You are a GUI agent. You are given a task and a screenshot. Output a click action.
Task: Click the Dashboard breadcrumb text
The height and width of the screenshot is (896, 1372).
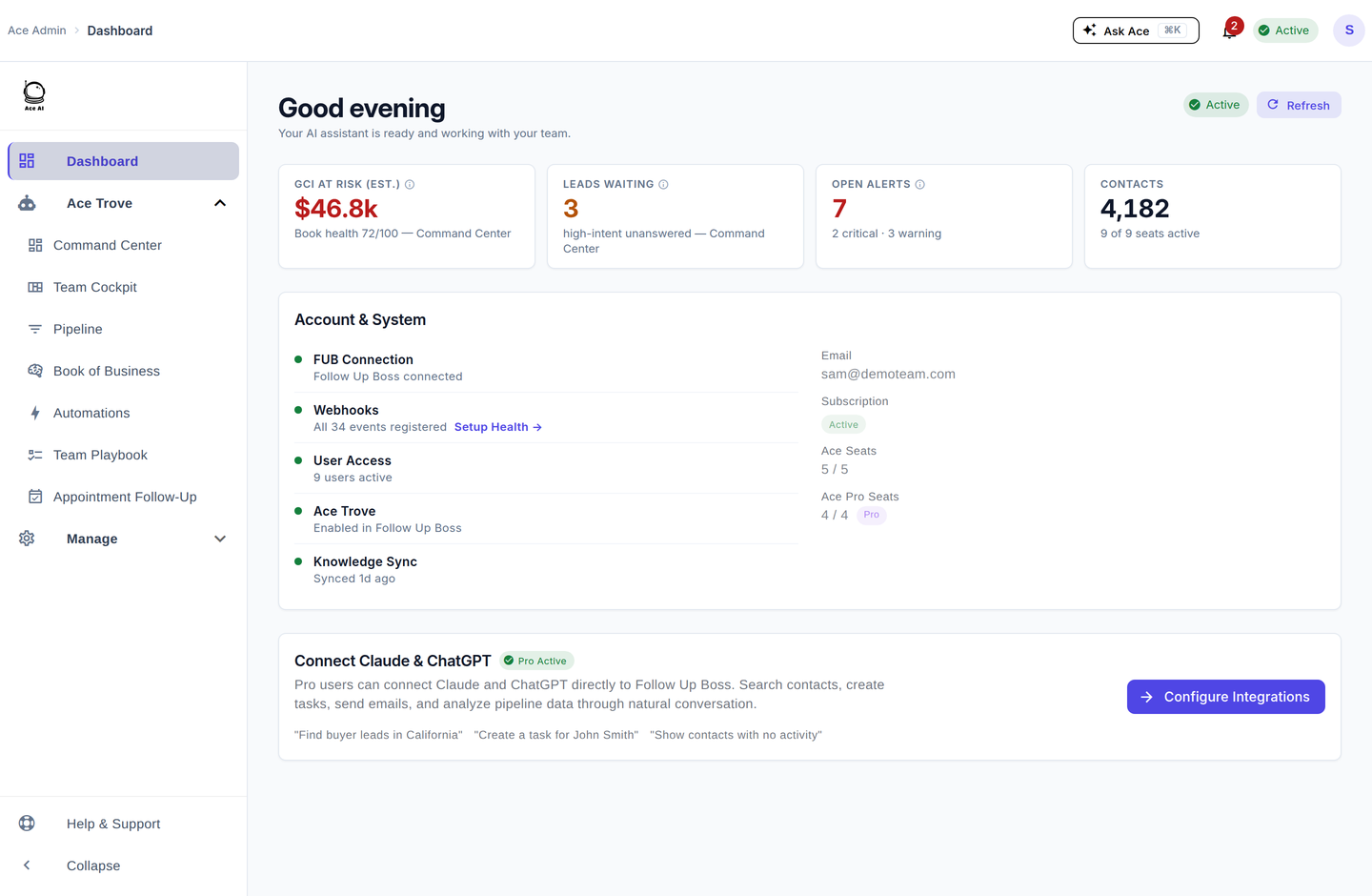click(x=120, y=31)
